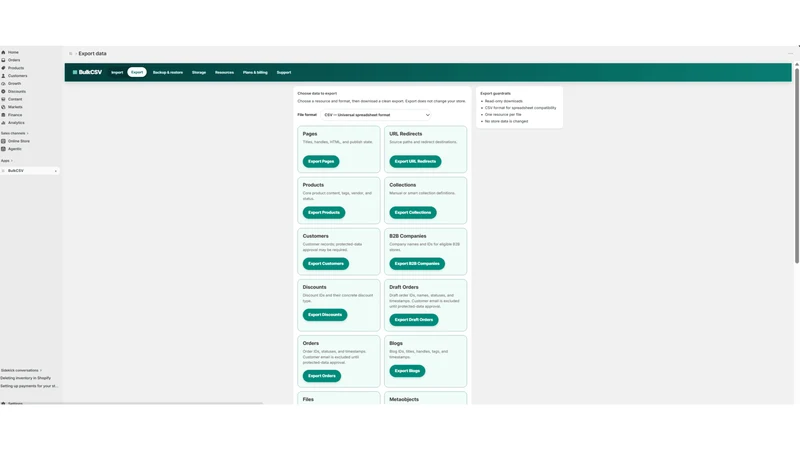Open the File format dropdown
This screenshot has height=450, width=800.
coord(377,115)
